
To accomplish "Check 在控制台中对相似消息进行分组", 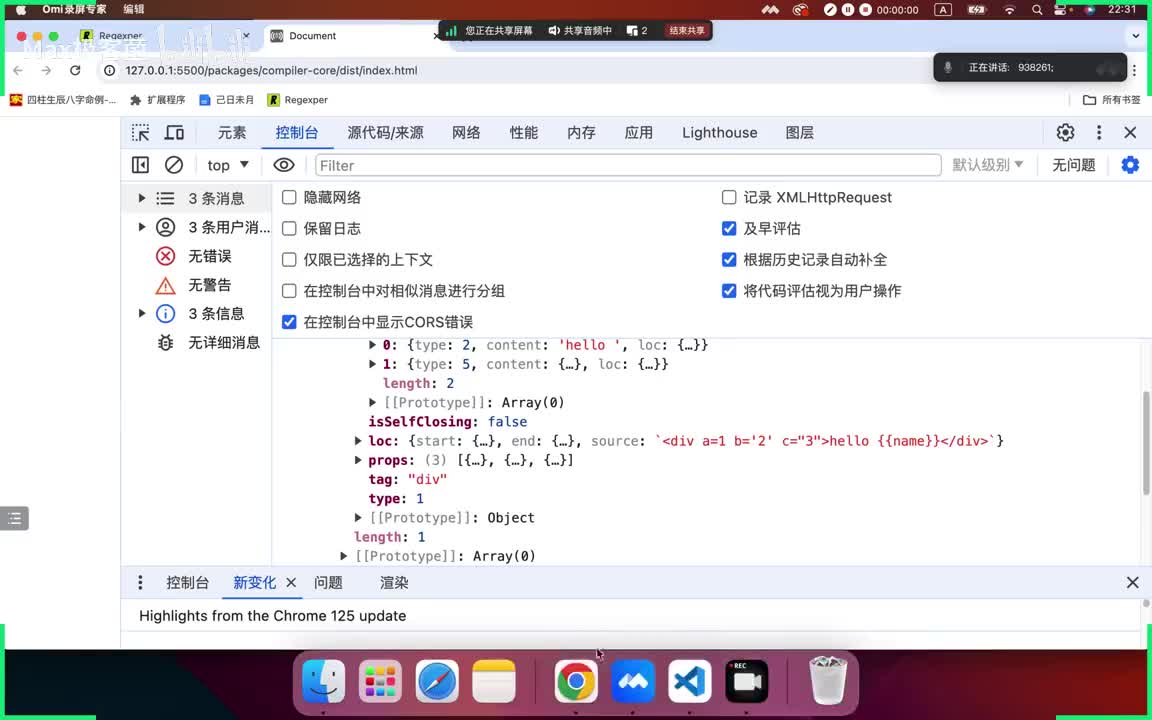I will coord(289,291).
